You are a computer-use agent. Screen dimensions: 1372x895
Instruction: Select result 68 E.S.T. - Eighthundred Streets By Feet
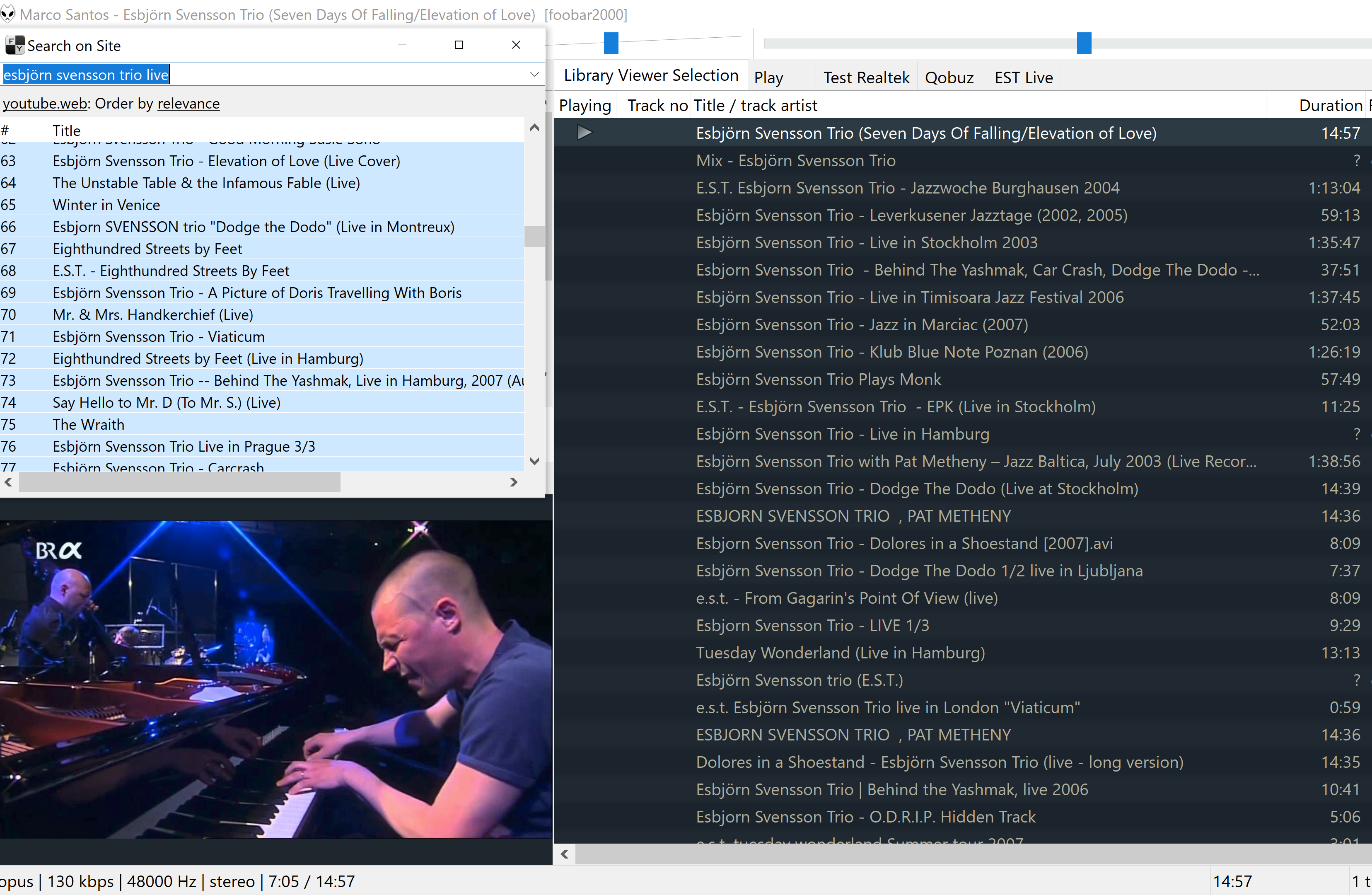262,271
